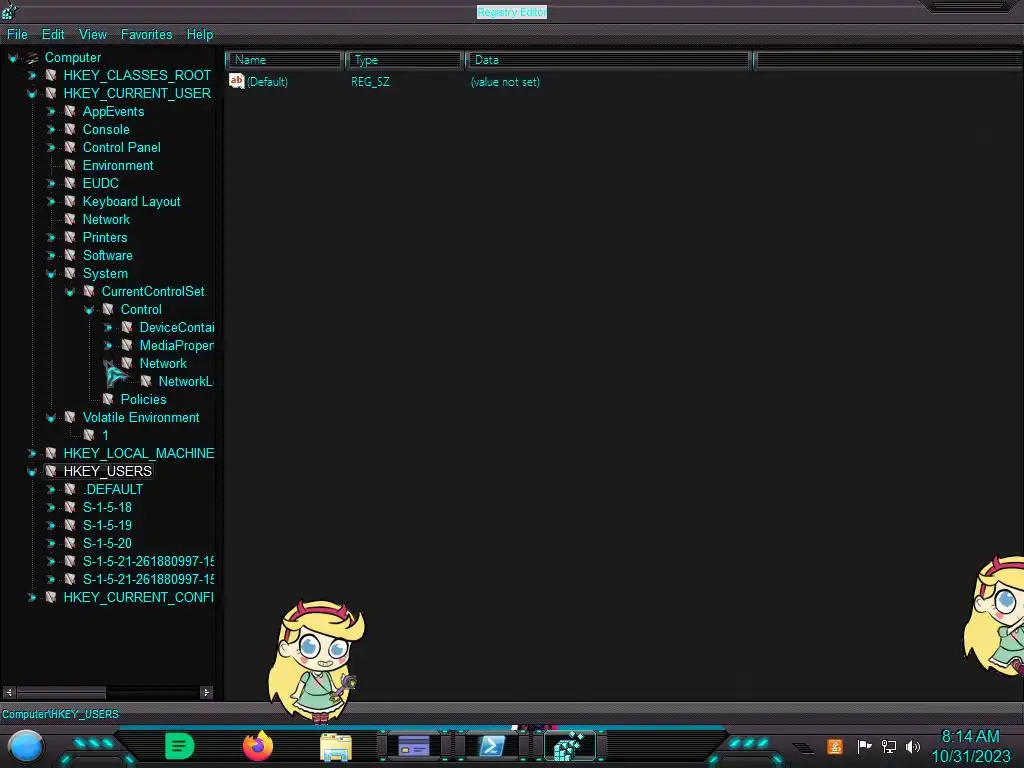Viewport: 1024px width, 768px height.
Task: Sort by the Type column header
Action: tap(404, 60)
